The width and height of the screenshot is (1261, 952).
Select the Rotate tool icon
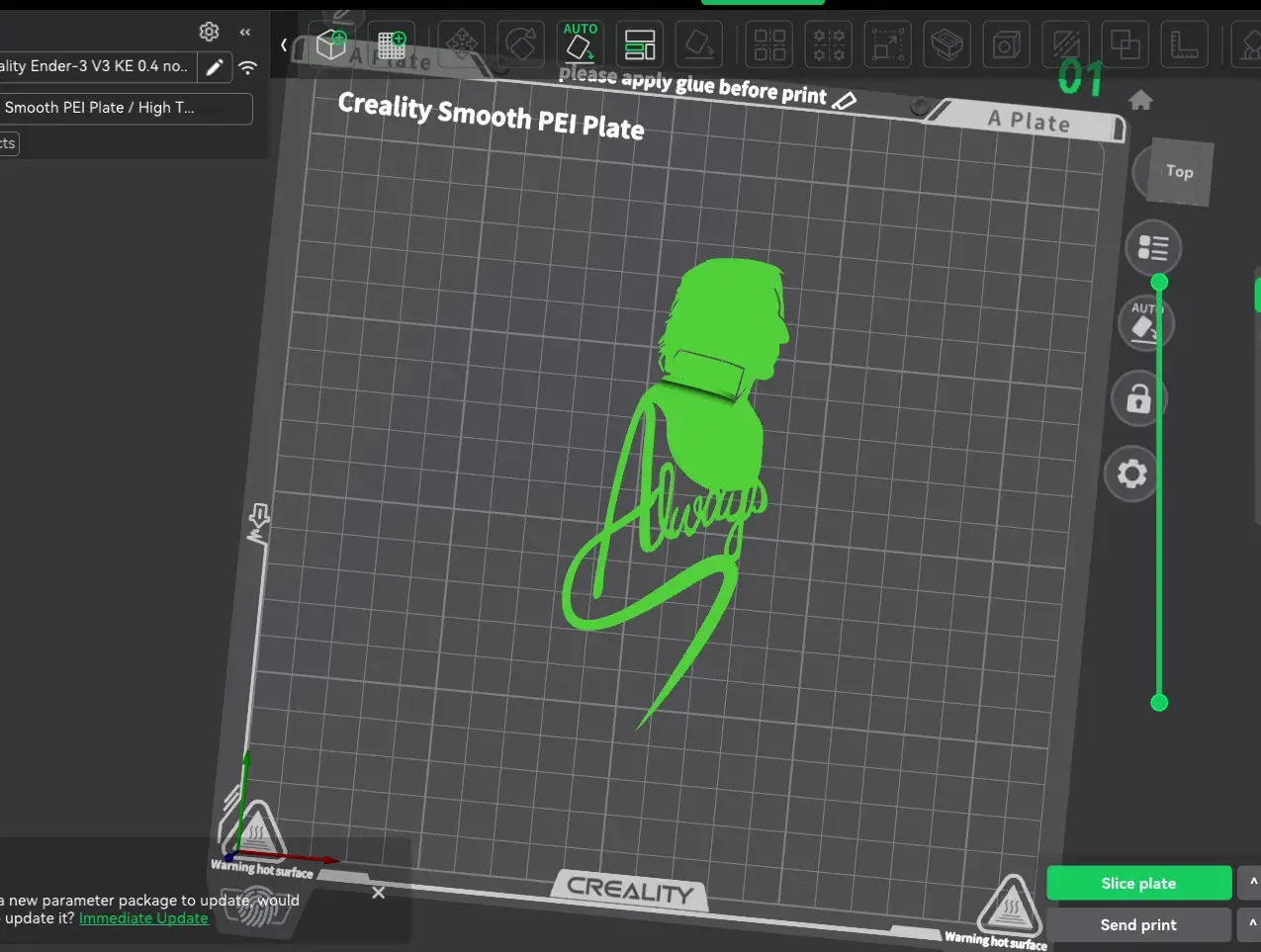click(520, 44)
